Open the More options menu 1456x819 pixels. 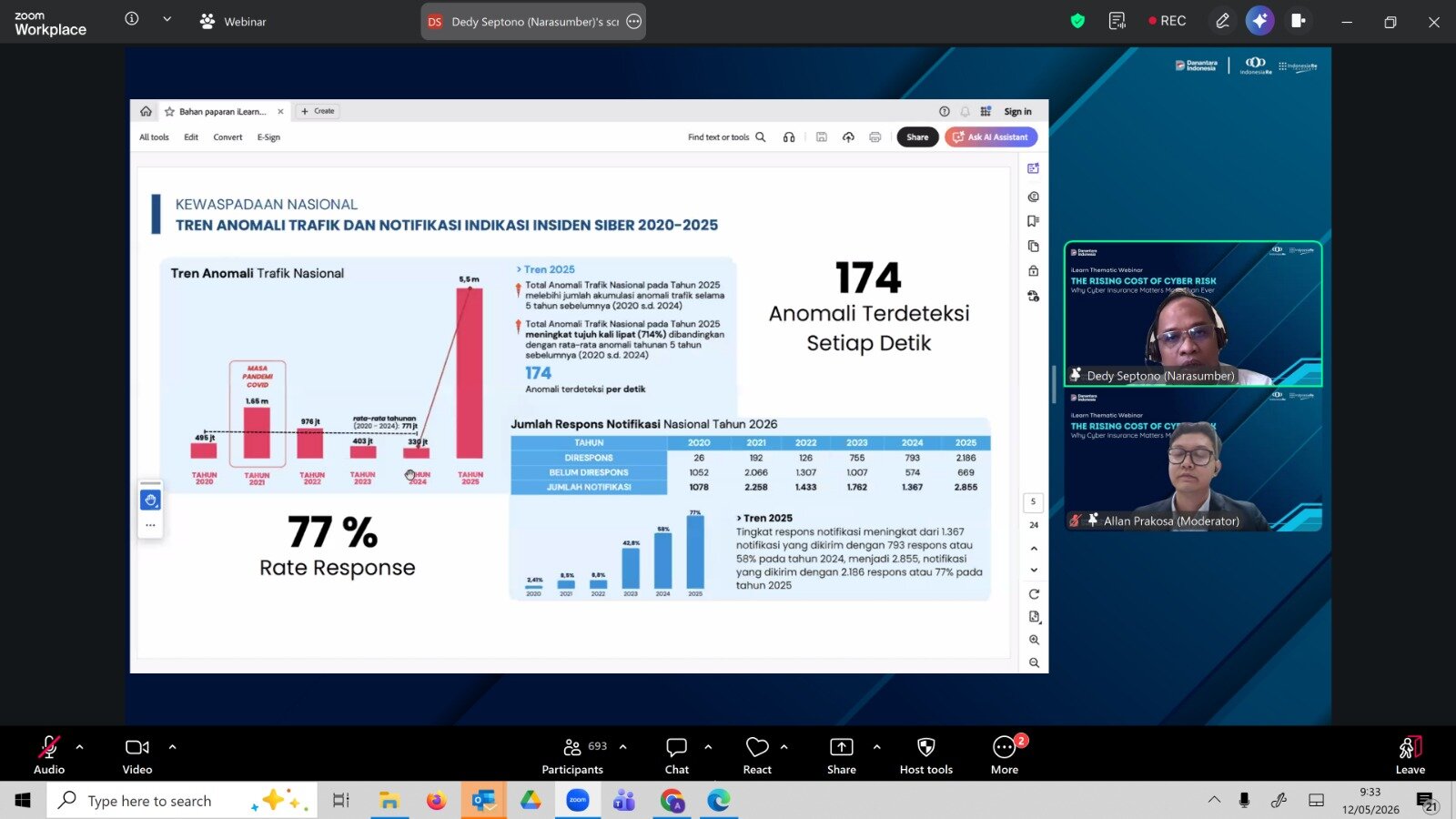pyautogui.click(x=1005, y=756)
